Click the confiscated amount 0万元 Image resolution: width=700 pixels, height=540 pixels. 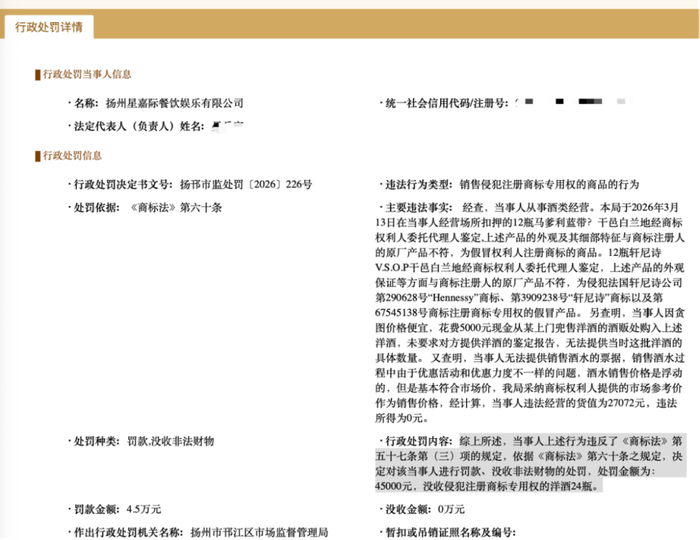coord(451,509)
